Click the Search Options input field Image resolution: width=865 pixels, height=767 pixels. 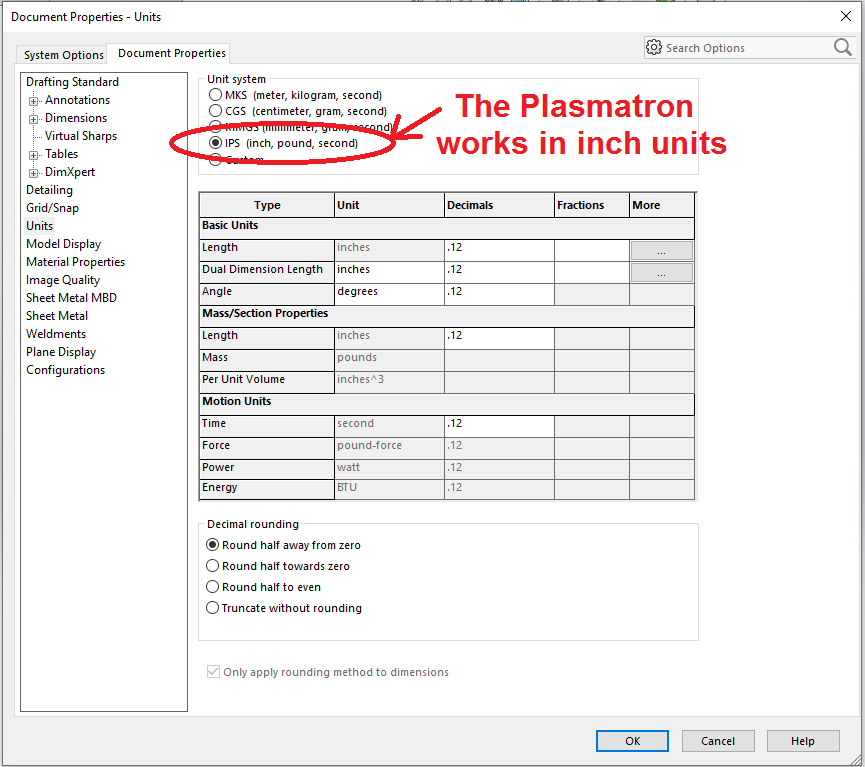(x=745, y=48)
